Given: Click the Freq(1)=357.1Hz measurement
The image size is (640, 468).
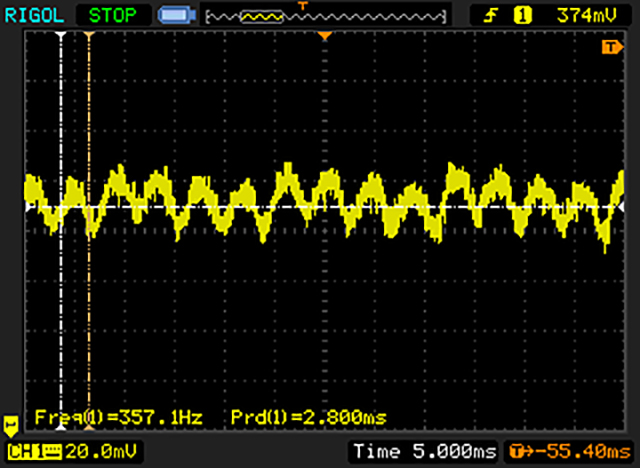Looking at the screenshot, I should click(118, 416).
